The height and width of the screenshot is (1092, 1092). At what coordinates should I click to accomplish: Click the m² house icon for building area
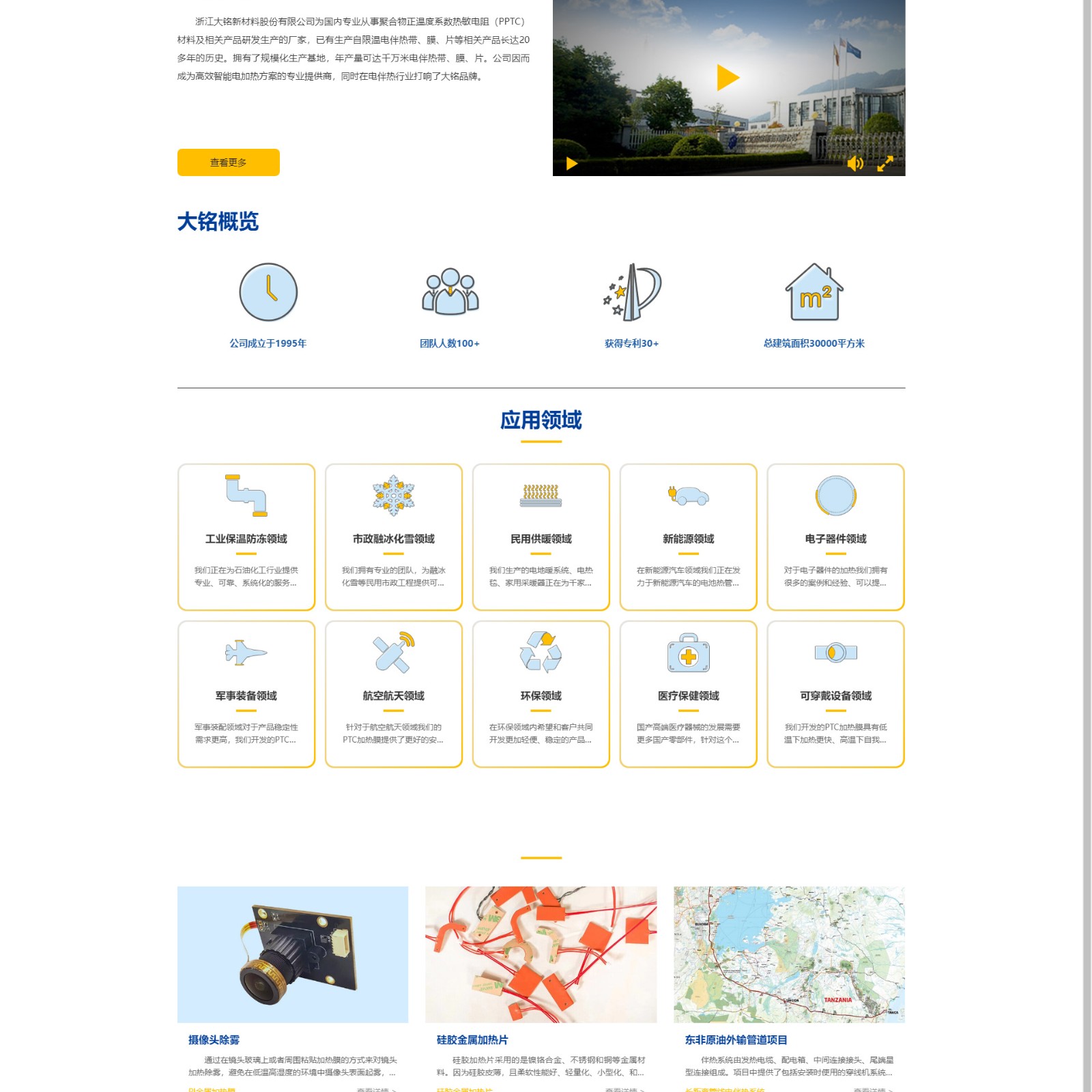tap(814, 292)
